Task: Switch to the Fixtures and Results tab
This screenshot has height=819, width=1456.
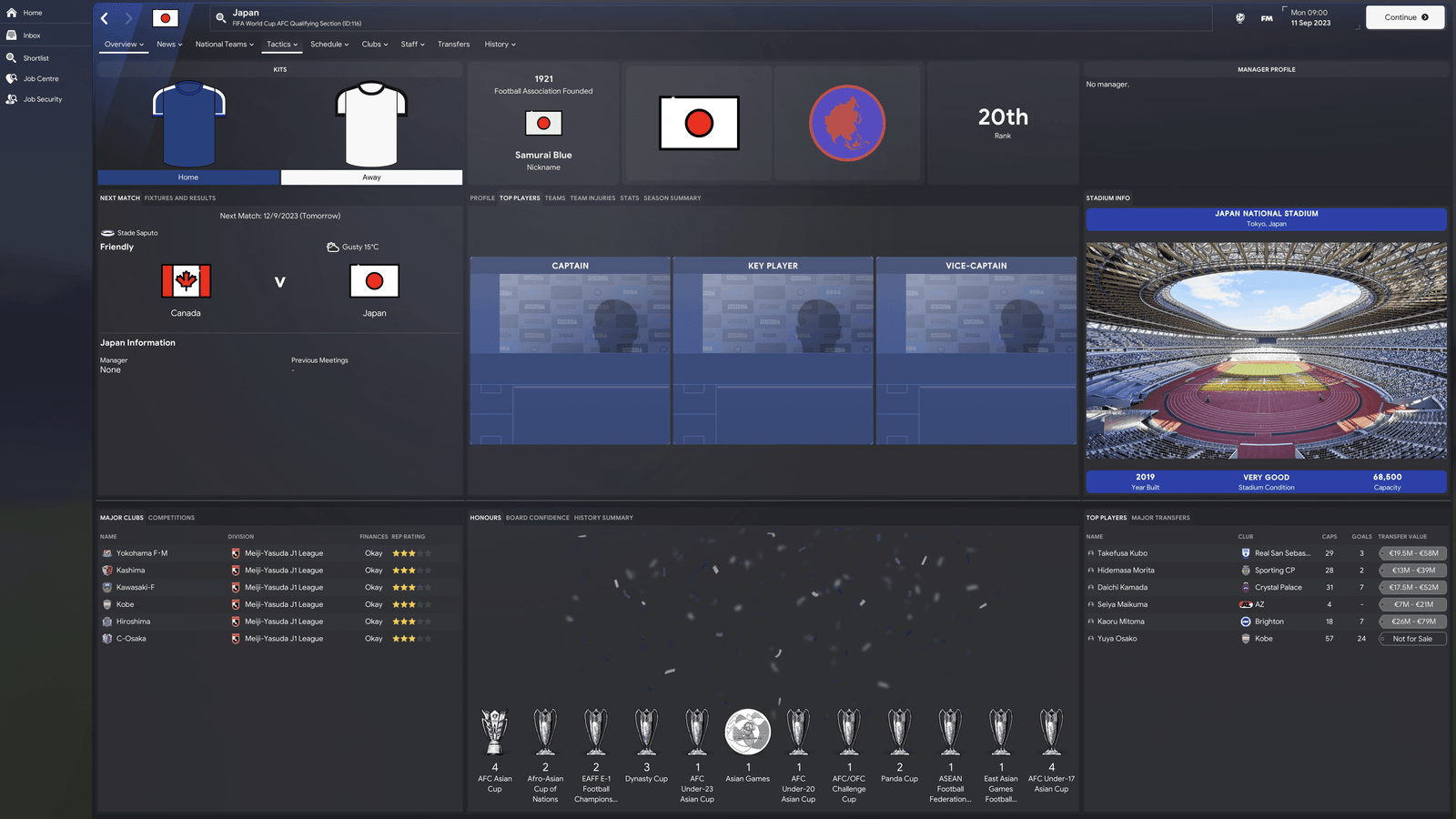Action: pyautogui.click(x=180, y=198)
